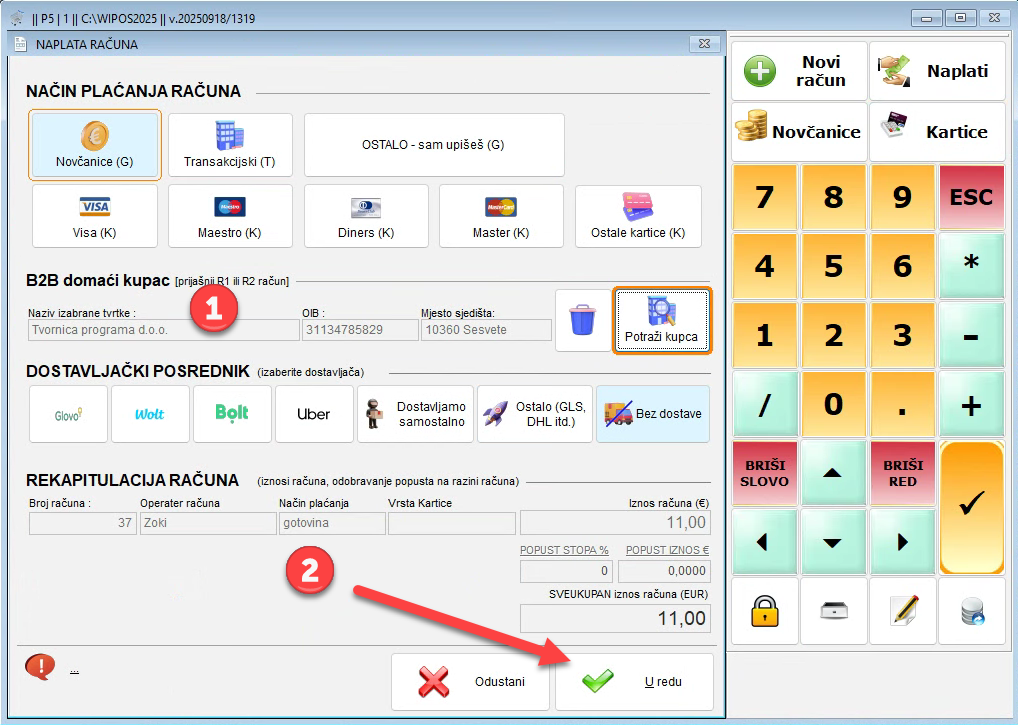
Task: Choose Bez dostave delivery option
Action: tap(653, 414)
